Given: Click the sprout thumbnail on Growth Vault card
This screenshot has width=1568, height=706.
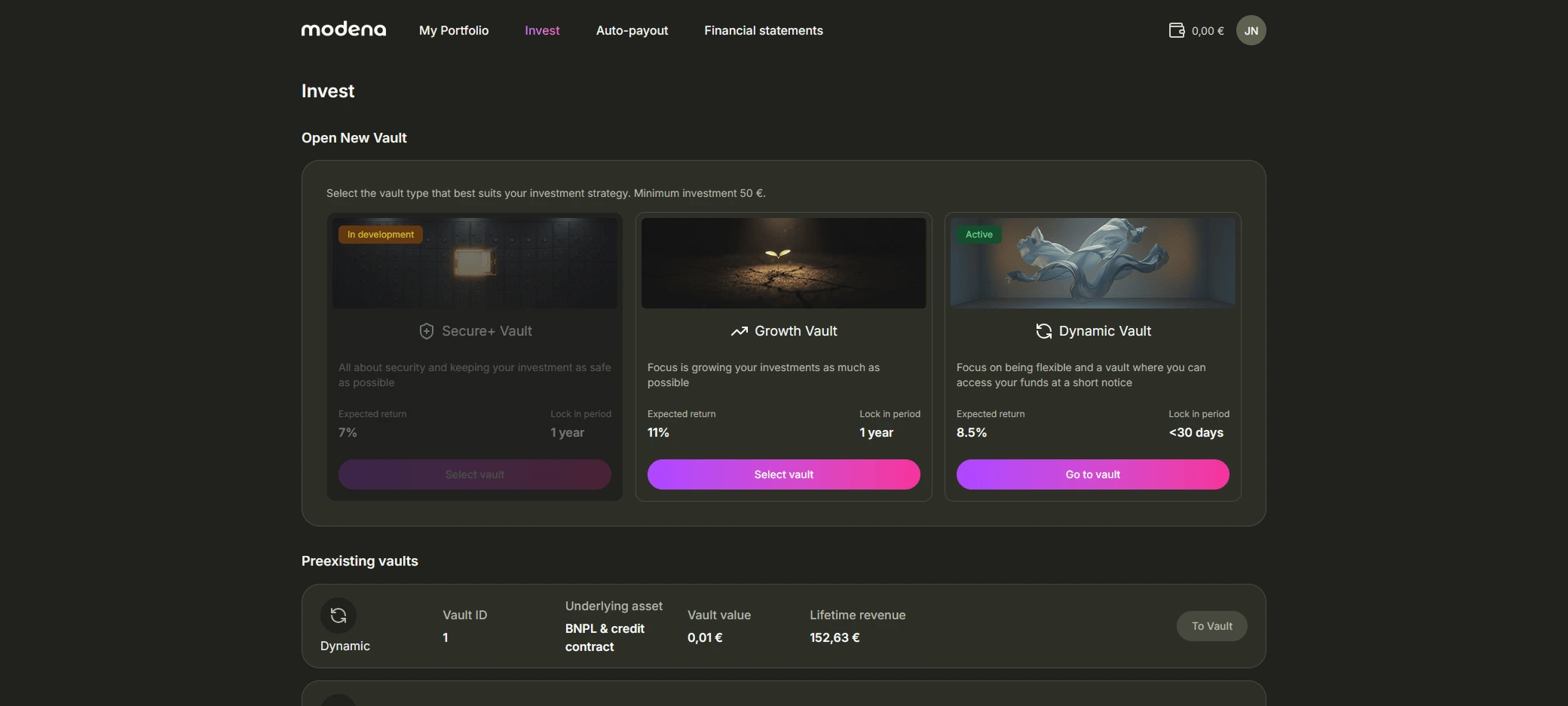Looking at the screenshot, I should (x=783, y=262).
